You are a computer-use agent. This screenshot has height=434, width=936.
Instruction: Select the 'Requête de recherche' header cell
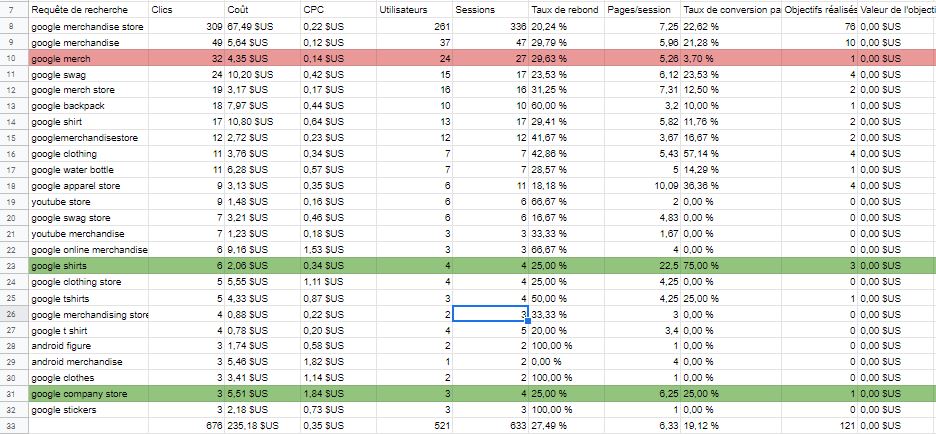coord(88,10)
